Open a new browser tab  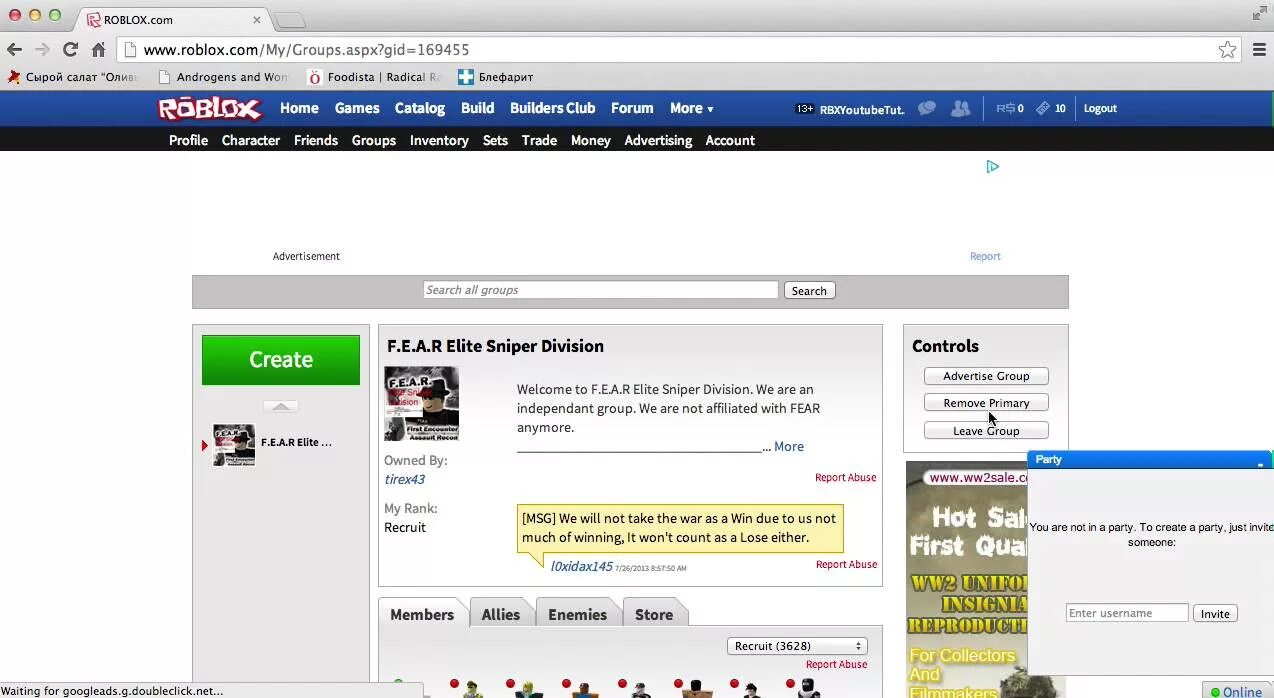pos(289,20)
